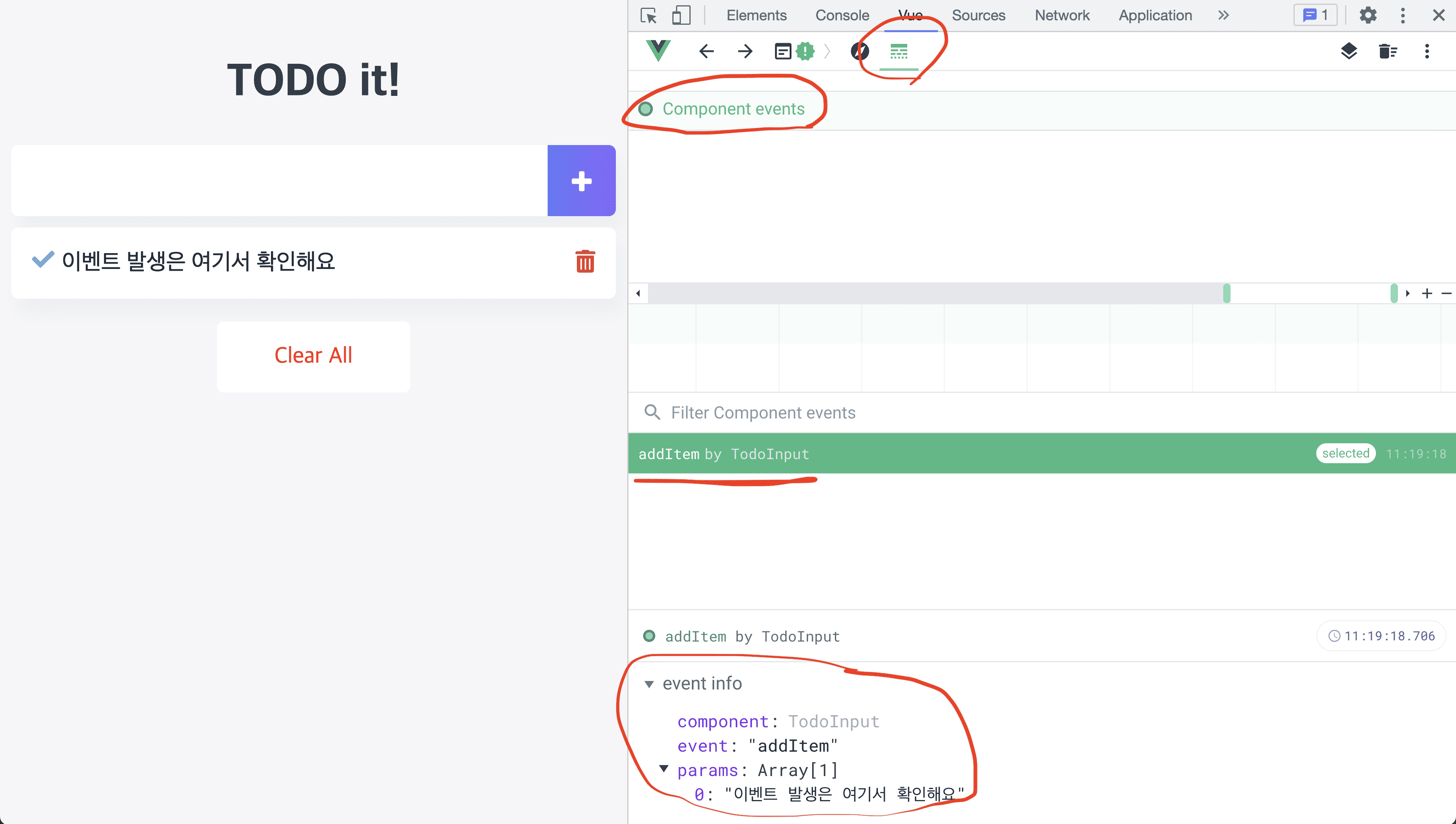The width and height of the screenshot is (1456, 824).
Task: Open Vue devtools three-dot more menu
Action: click(x=1427, y=52)
